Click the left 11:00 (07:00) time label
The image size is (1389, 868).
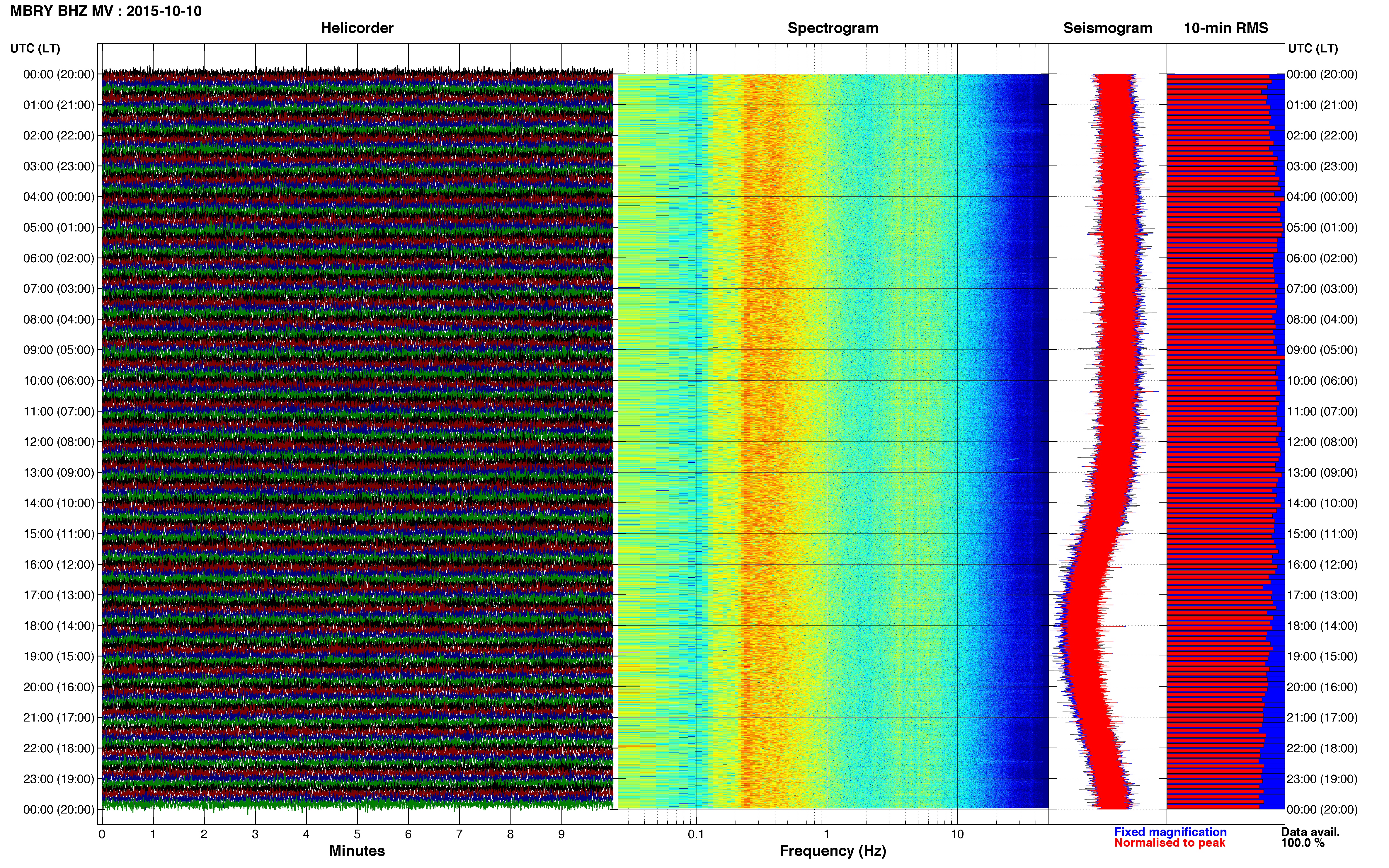click(x=59, y=412)
